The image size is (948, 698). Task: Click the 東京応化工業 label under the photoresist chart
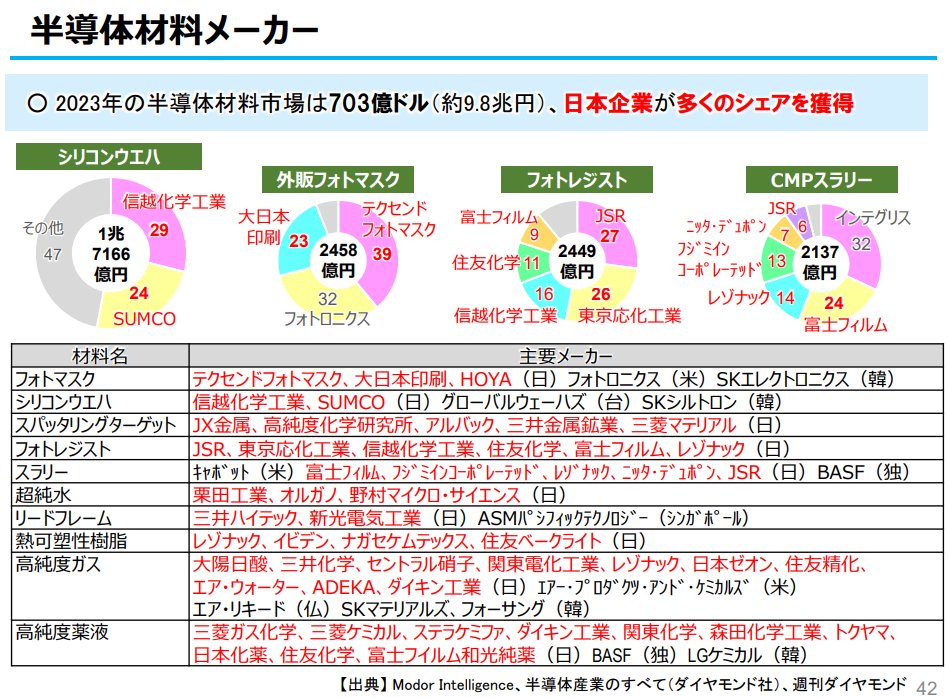pyautogui.click(x=629, y=315)
